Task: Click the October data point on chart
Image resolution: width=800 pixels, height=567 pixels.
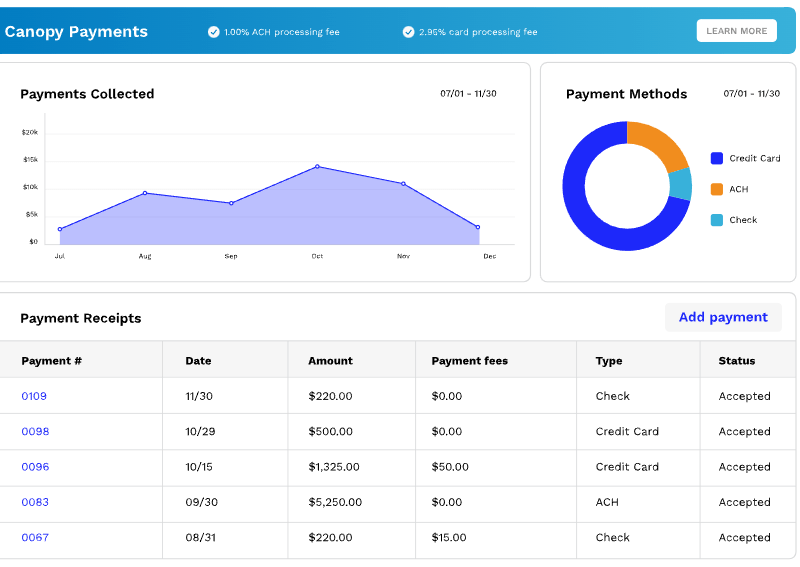Action: coord(317,167)
